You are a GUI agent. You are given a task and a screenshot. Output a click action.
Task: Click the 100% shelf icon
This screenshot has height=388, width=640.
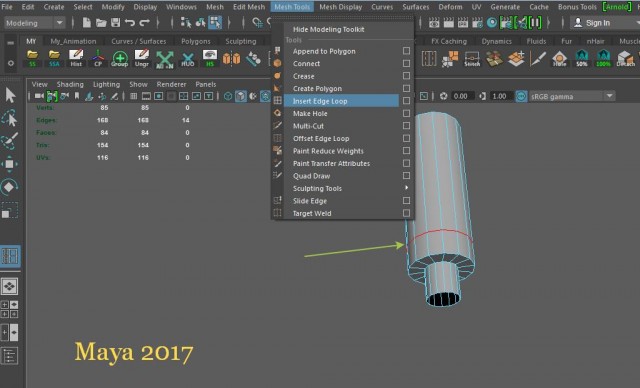(x=603, y=58)
